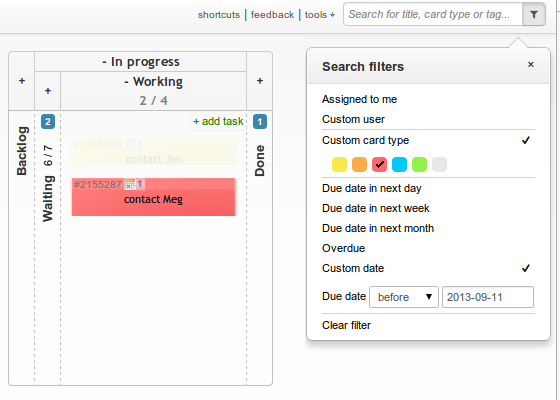The width and height of the screenshot is (560, 400).
Task: Click the Done column label
Action: (260, 161)
